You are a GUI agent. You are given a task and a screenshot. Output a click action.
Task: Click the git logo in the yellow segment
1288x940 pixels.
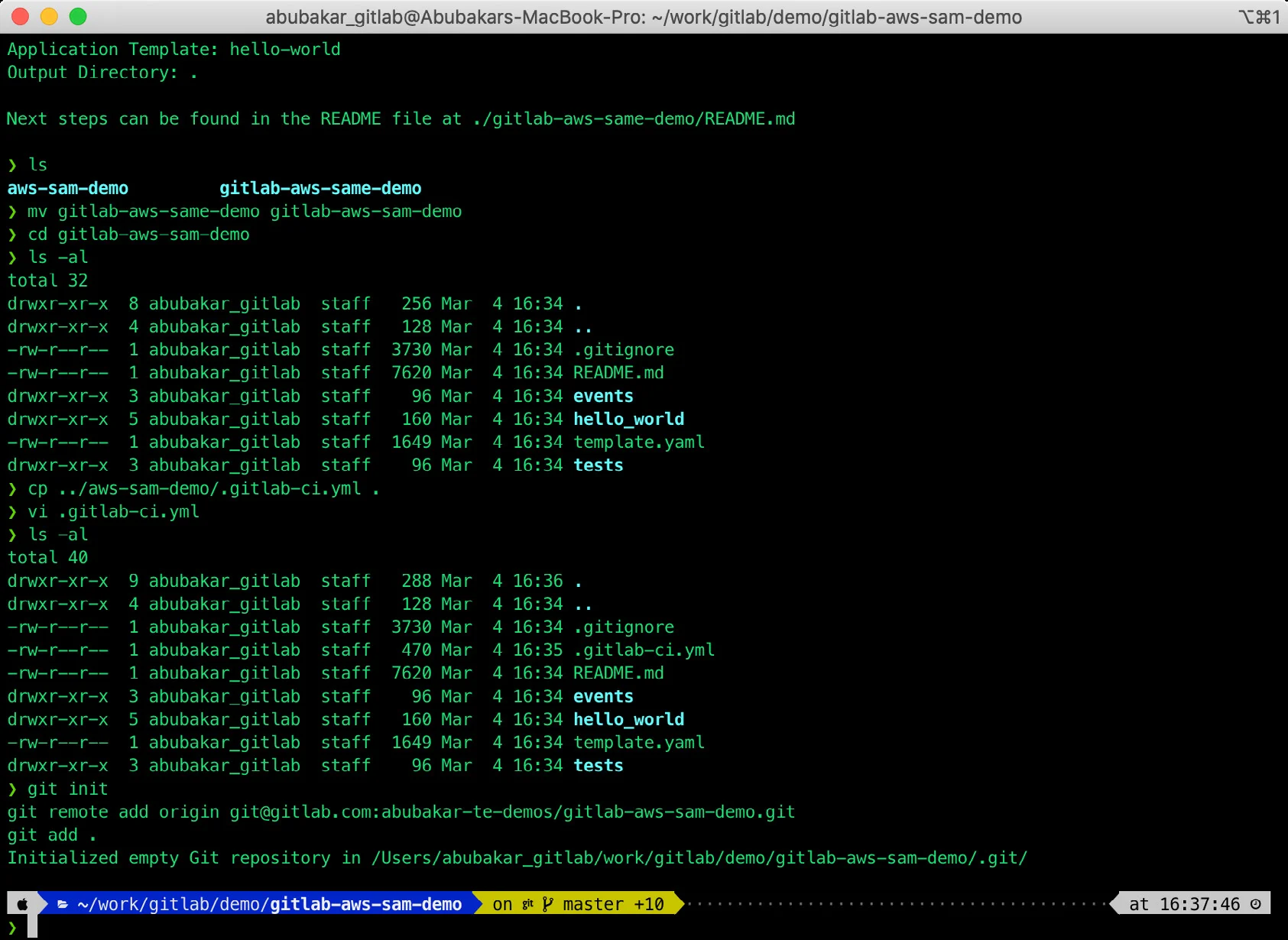click(527, 904)
